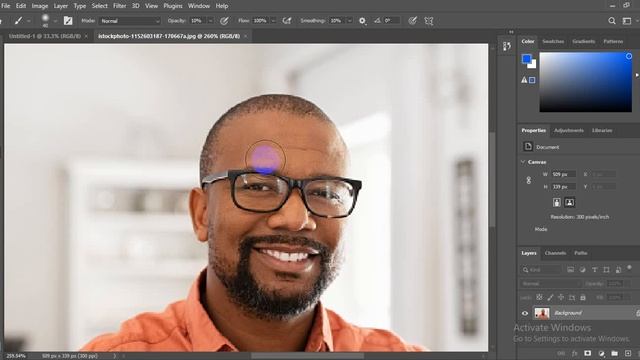
Task: Click the white background color swatch
Action: (x=533, y=65)
